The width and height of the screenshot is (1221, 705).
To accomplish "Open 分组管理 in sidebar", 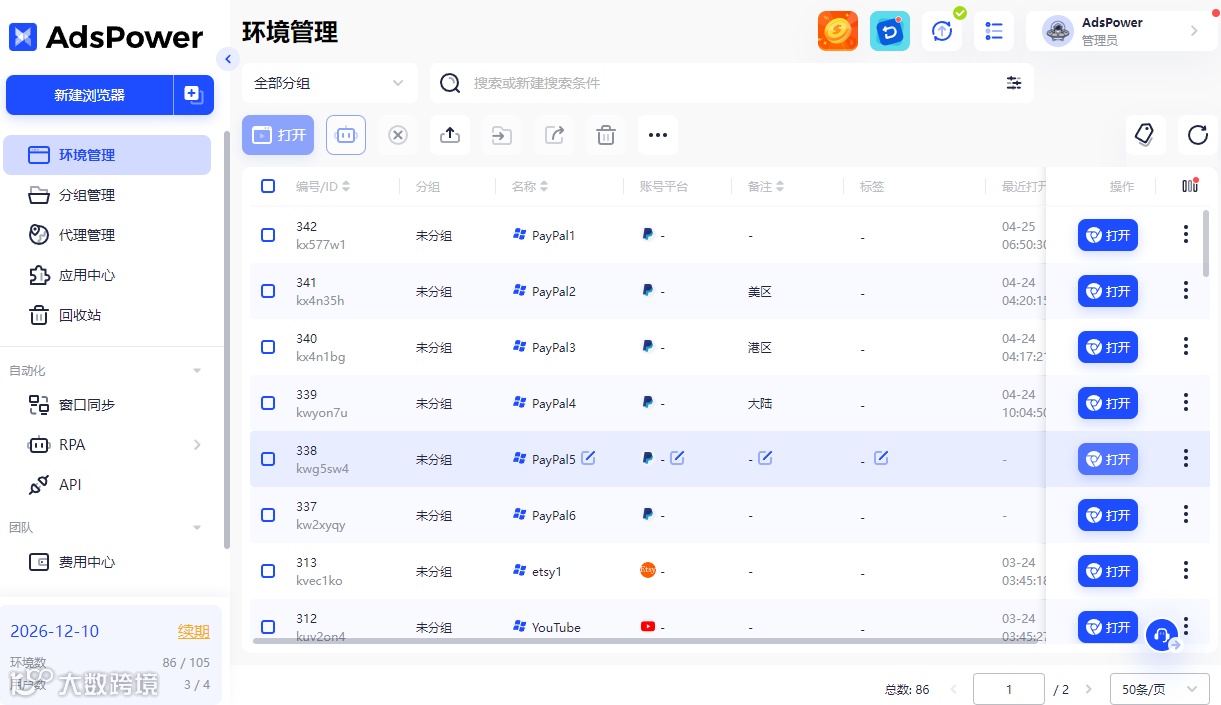I will point(107,195).
